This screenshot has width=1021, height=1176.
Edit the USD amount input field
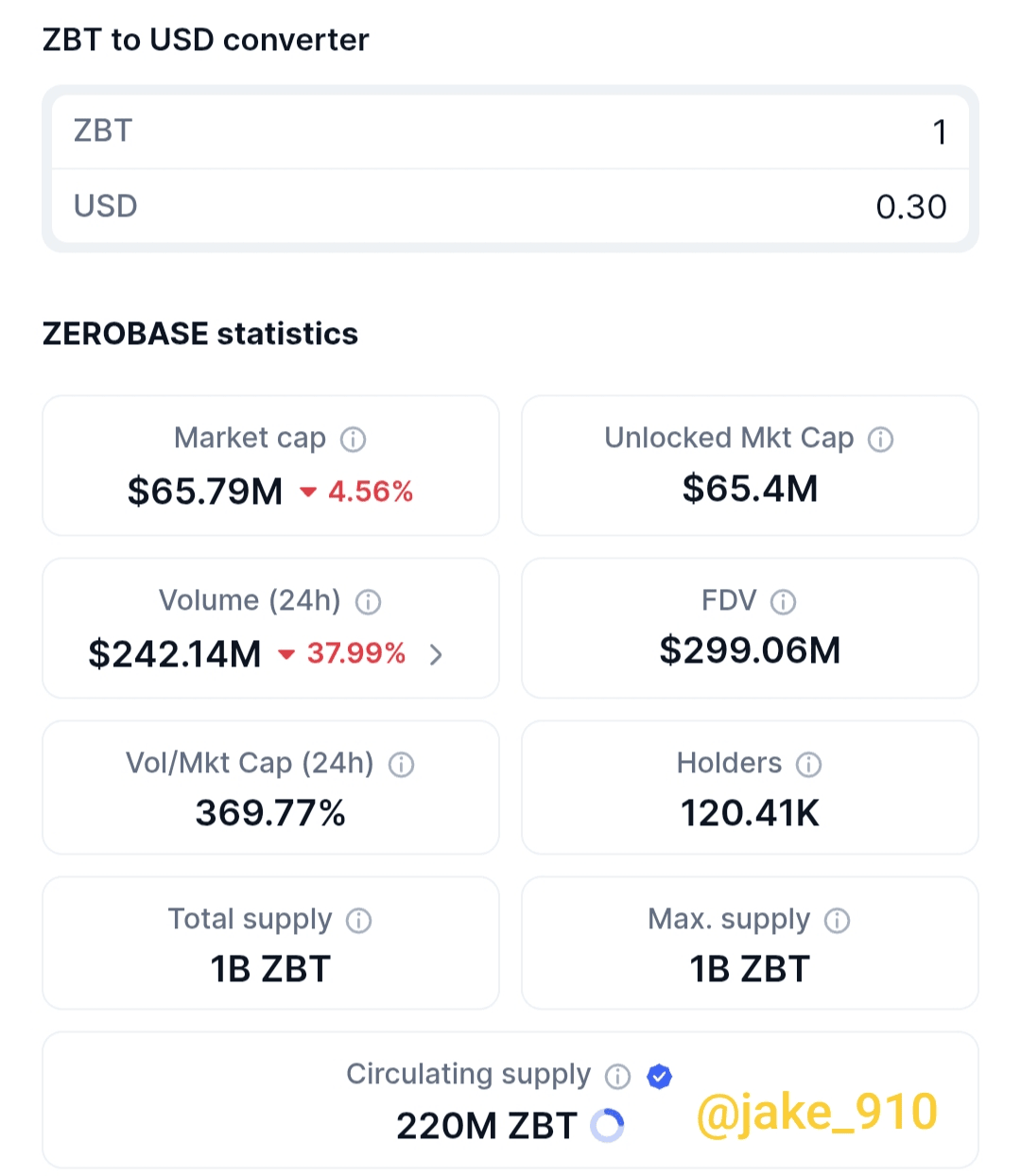click(x=510, y=206)
